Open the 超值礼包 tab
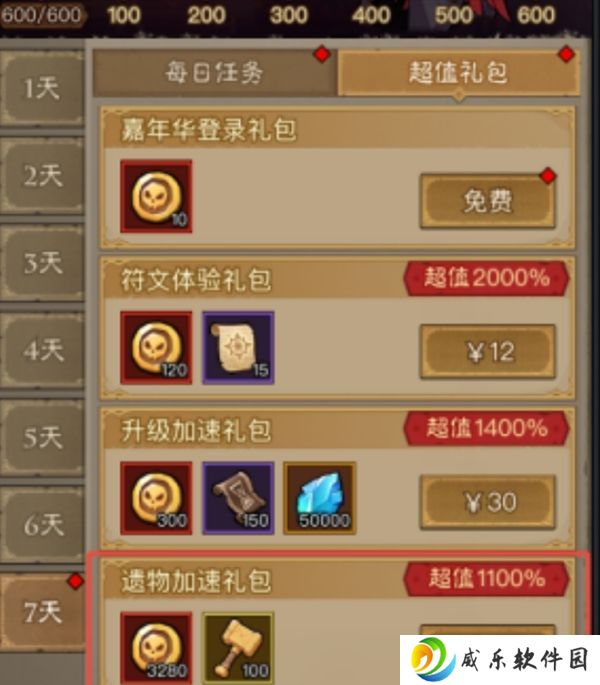 pyautogui.click(x=459, y=73)
